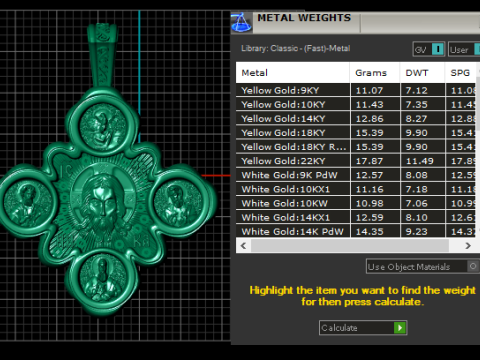Select the White Gold:10KW row
480x360 pixels.
(x=356, y=203)
